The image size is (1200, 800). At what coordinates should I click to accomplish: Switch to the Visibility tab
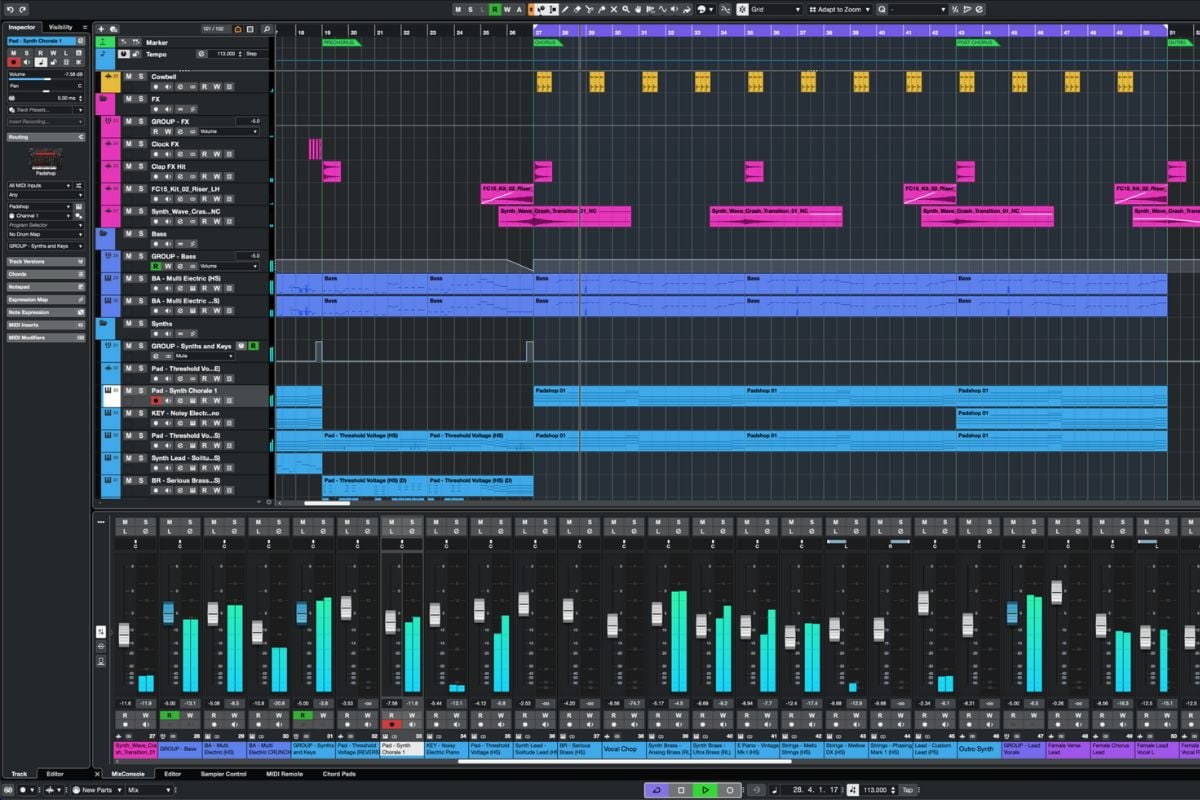[x=60, y=27]
